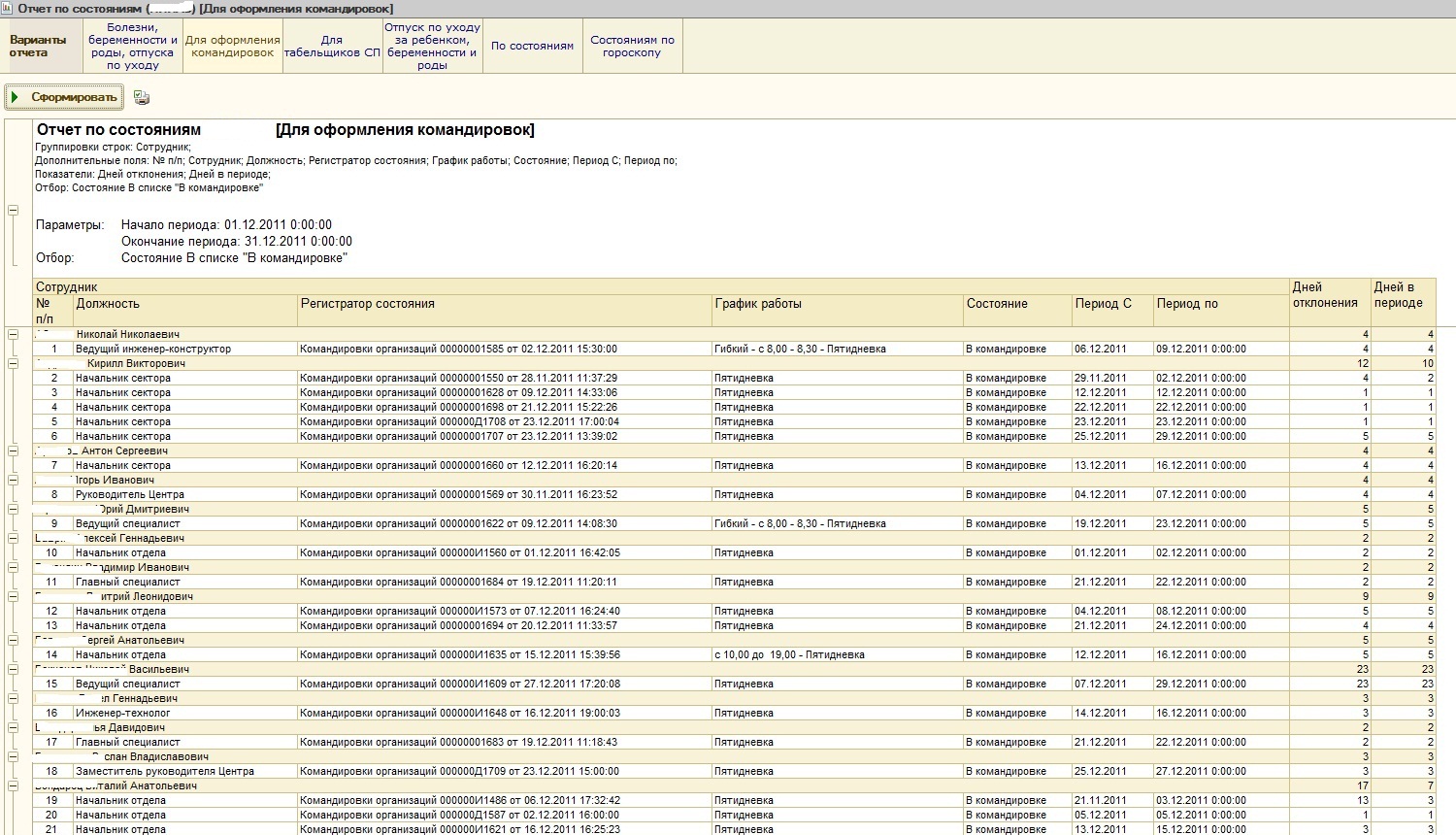The height and width of the screenshot is (835, 1456).
Task: Click the 'Состояние' column header
Action: click(x=1017, y=311)
